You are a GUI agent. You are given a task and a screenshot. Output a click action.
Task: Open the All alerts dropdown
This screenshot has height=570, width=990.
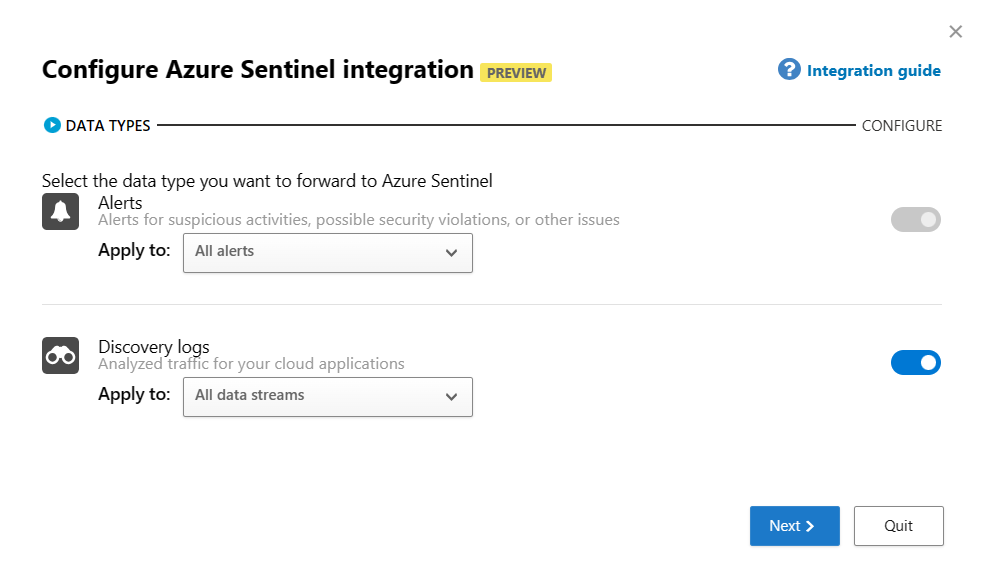click(328, 253)
